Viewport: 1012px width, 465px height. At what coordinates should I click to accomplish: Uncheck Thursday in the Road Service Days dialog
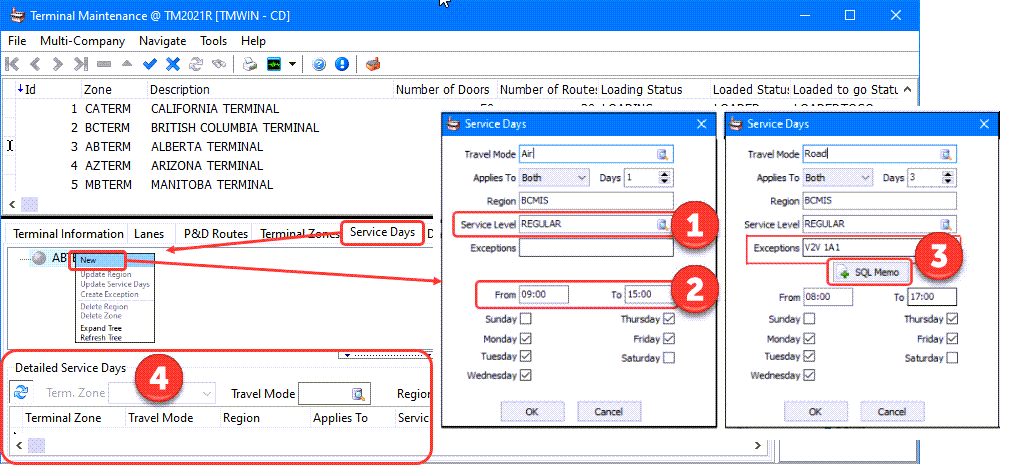(952, 319)
